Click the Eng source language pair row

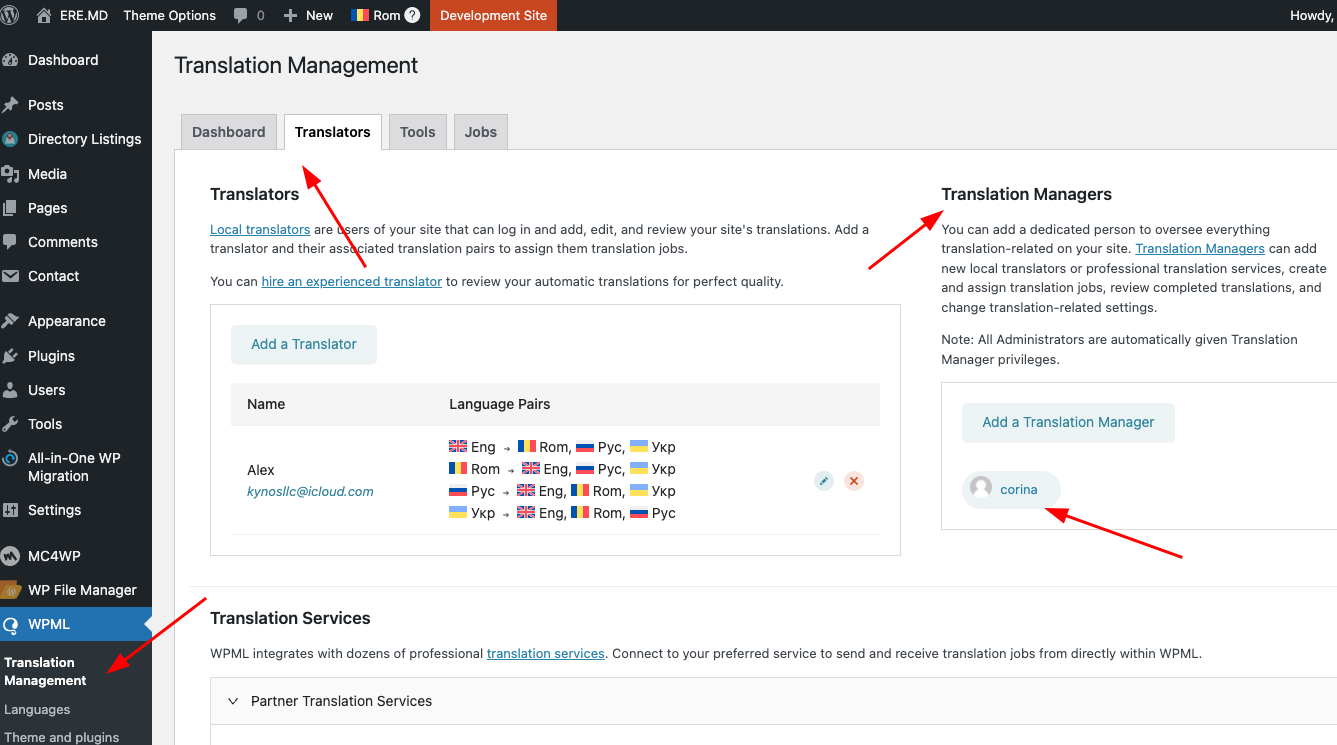(562, 447)
